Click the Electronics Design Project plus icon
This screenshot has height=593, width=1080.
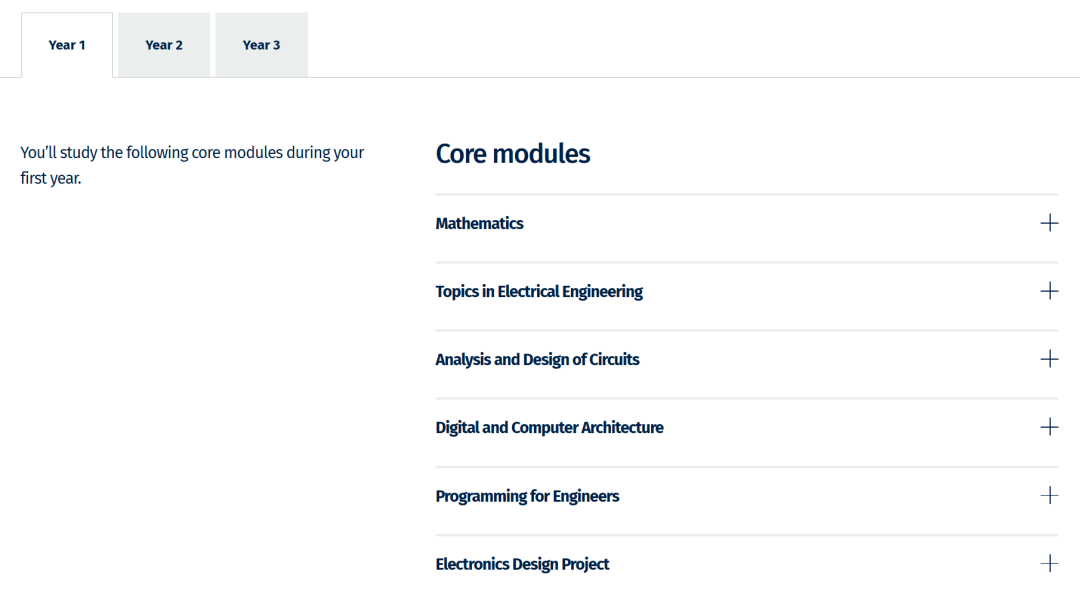1049,563
